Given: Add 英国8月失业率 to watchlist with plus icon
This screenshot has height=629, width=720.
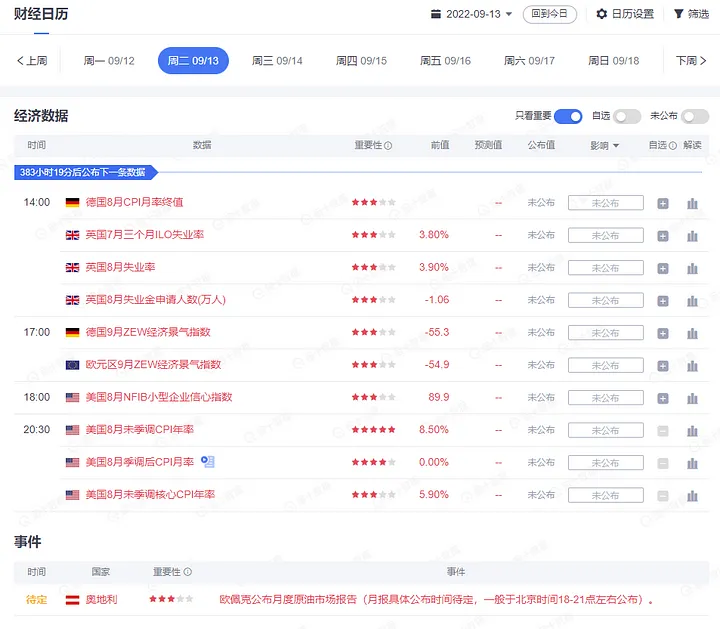Looking at the screenshot, I should pos(662,268).
